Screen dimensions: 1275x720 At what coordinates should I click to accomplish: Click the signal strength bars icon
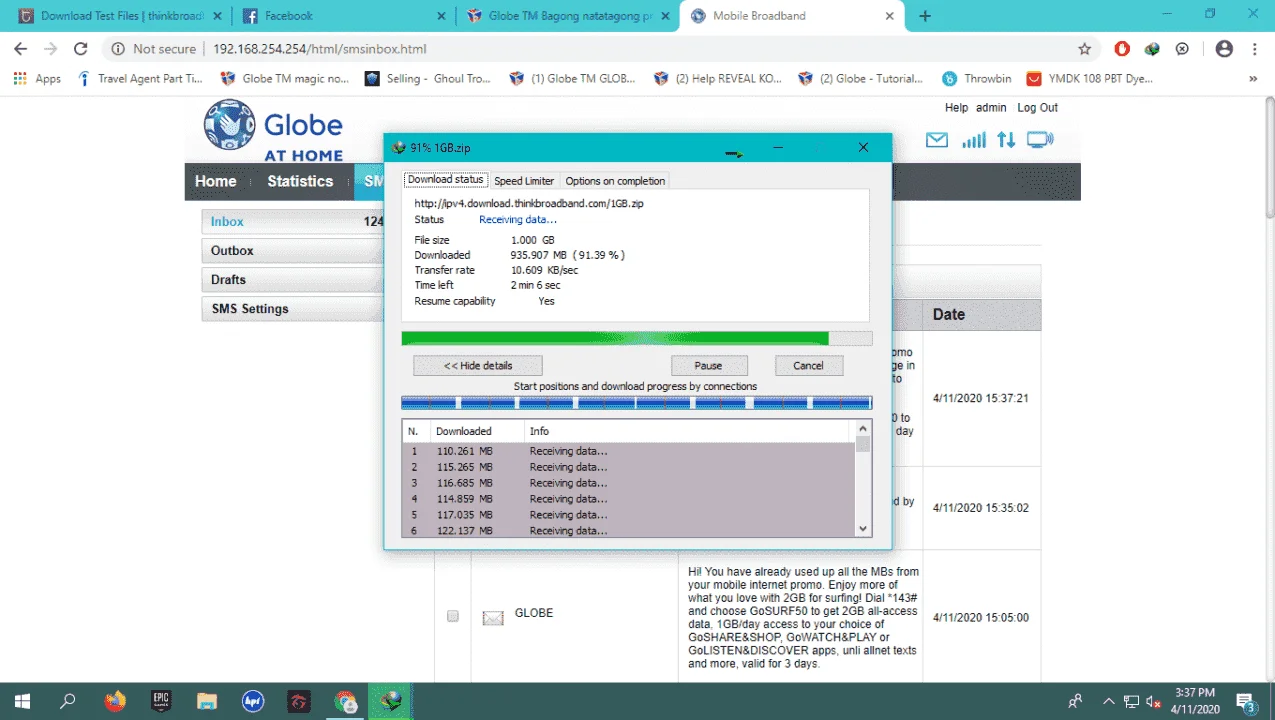click(x=973, y=141)
